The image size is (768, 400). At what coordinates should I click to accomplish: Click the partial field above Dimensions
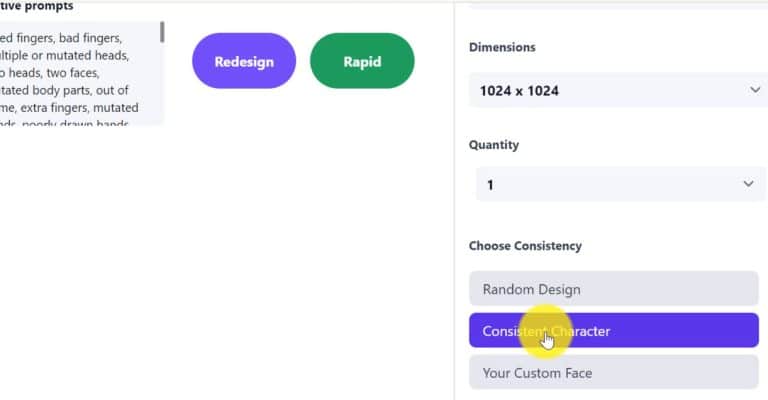pos(613,5)
